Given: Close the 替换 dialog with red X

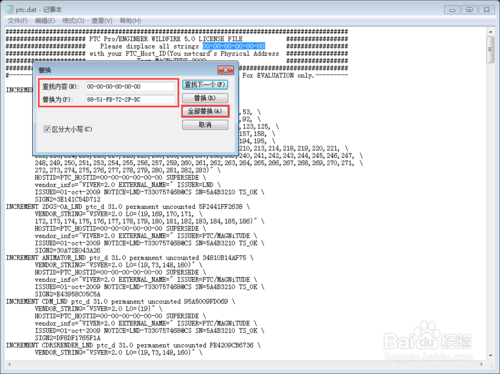Looking at the screenshot, I should click(x=226, y=70).
